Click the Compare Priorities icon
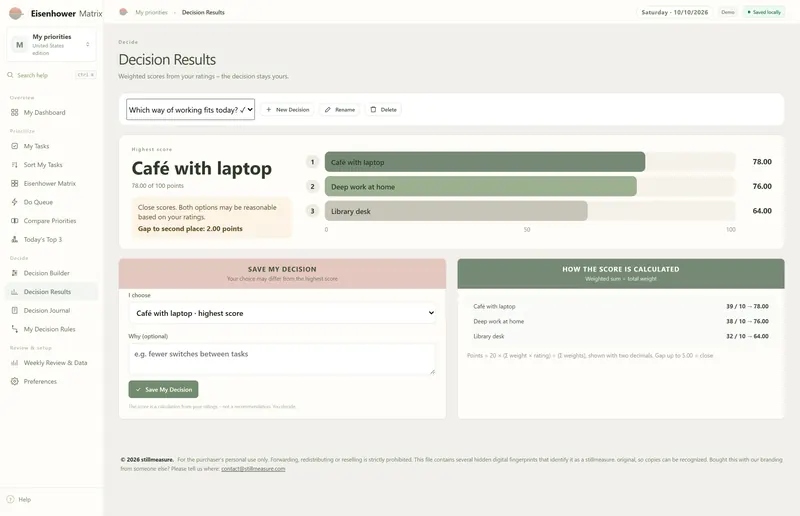Image resolution: width=800 pixels, height=516 pixels. pos(14,221)
